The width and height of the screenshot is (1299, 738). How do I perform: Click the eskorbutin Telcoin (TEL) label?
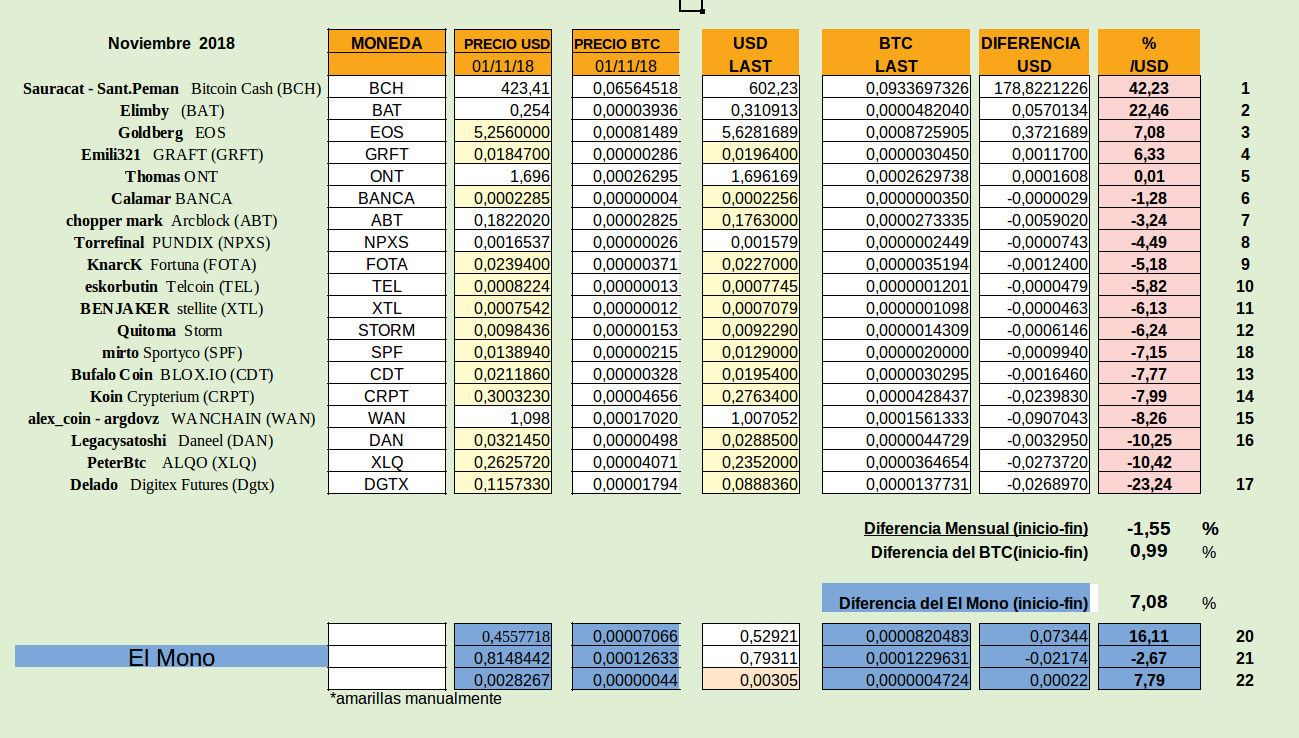click(x=171, y=286)
